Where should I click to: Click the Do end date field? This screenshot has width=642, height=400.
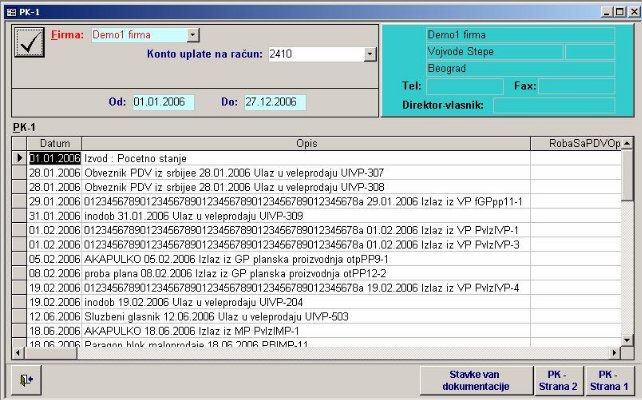(x=275, y=102)
